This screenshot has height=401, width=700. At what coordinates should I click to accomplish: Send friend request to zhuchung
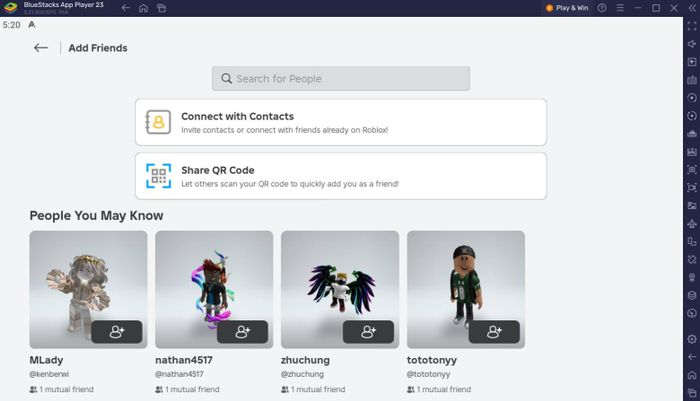tap(368, 332)
